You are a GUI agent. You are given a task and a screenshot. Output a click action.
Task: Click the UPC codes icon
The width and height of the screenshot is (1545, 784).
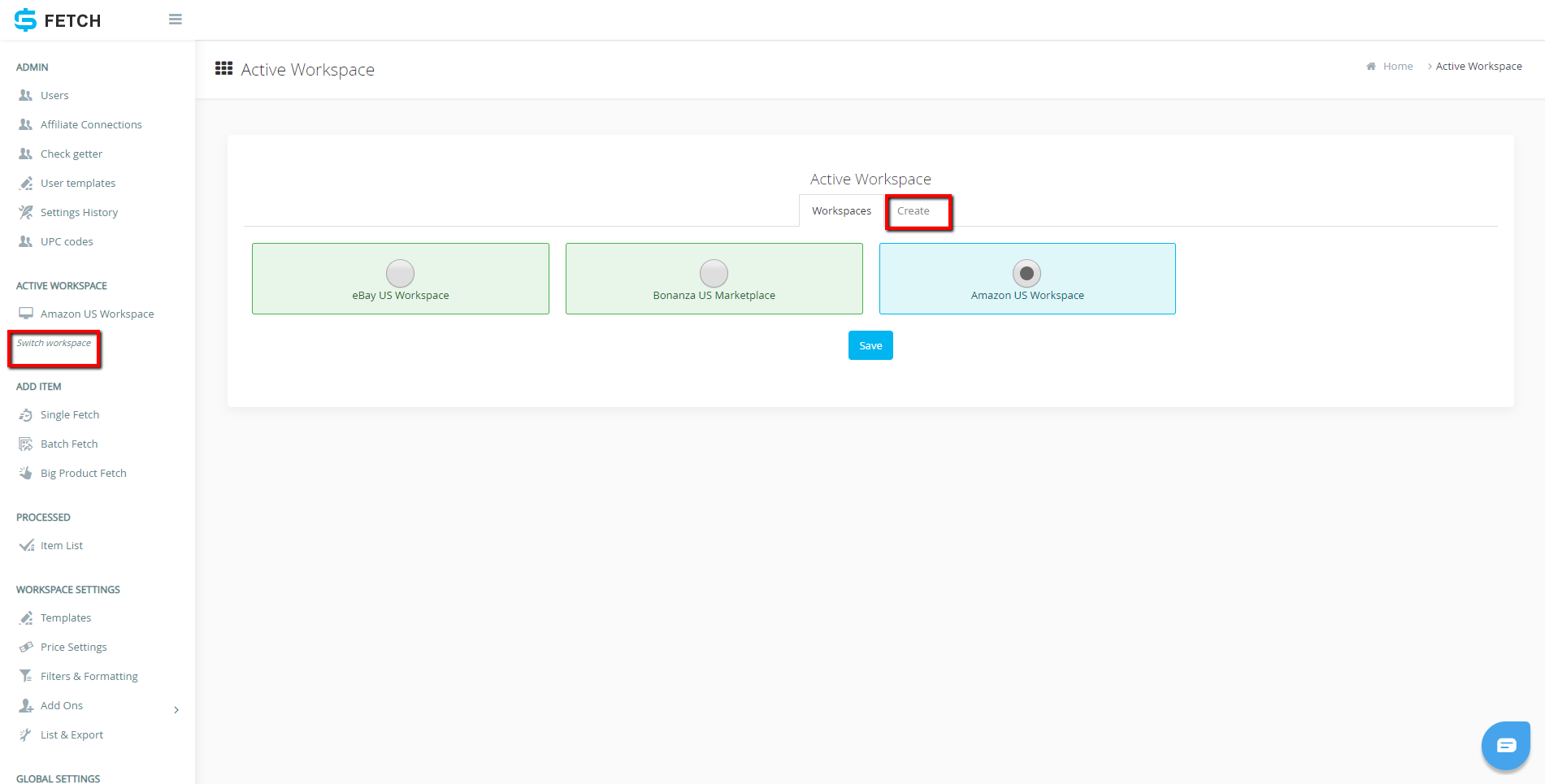pos(26,241)
